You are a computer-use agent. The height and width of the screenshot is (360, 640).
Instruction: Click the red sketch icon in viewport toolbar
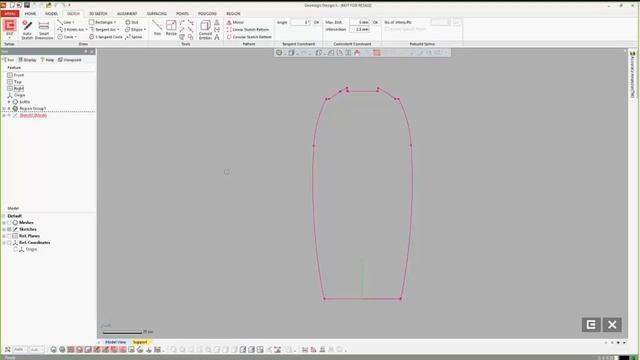coord(376,53)
